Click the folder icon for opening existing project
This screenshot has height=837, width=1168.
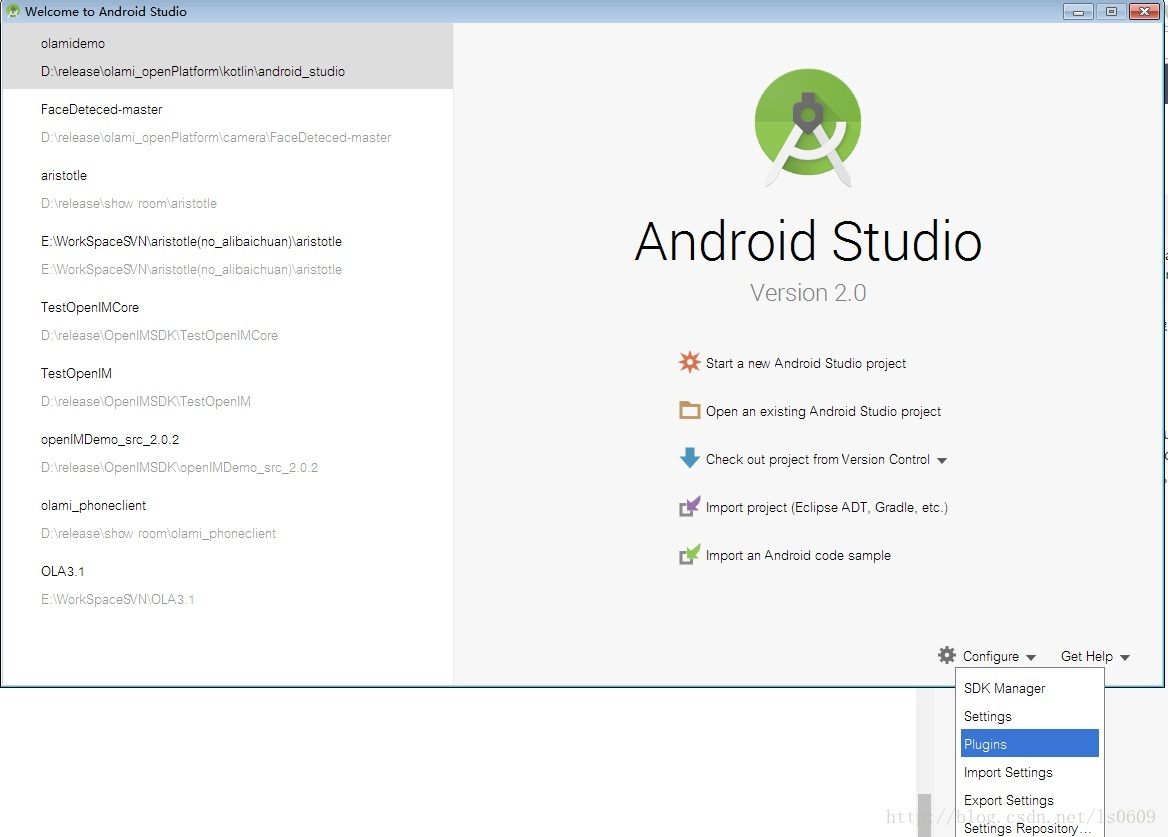click(x=690, y=410)
